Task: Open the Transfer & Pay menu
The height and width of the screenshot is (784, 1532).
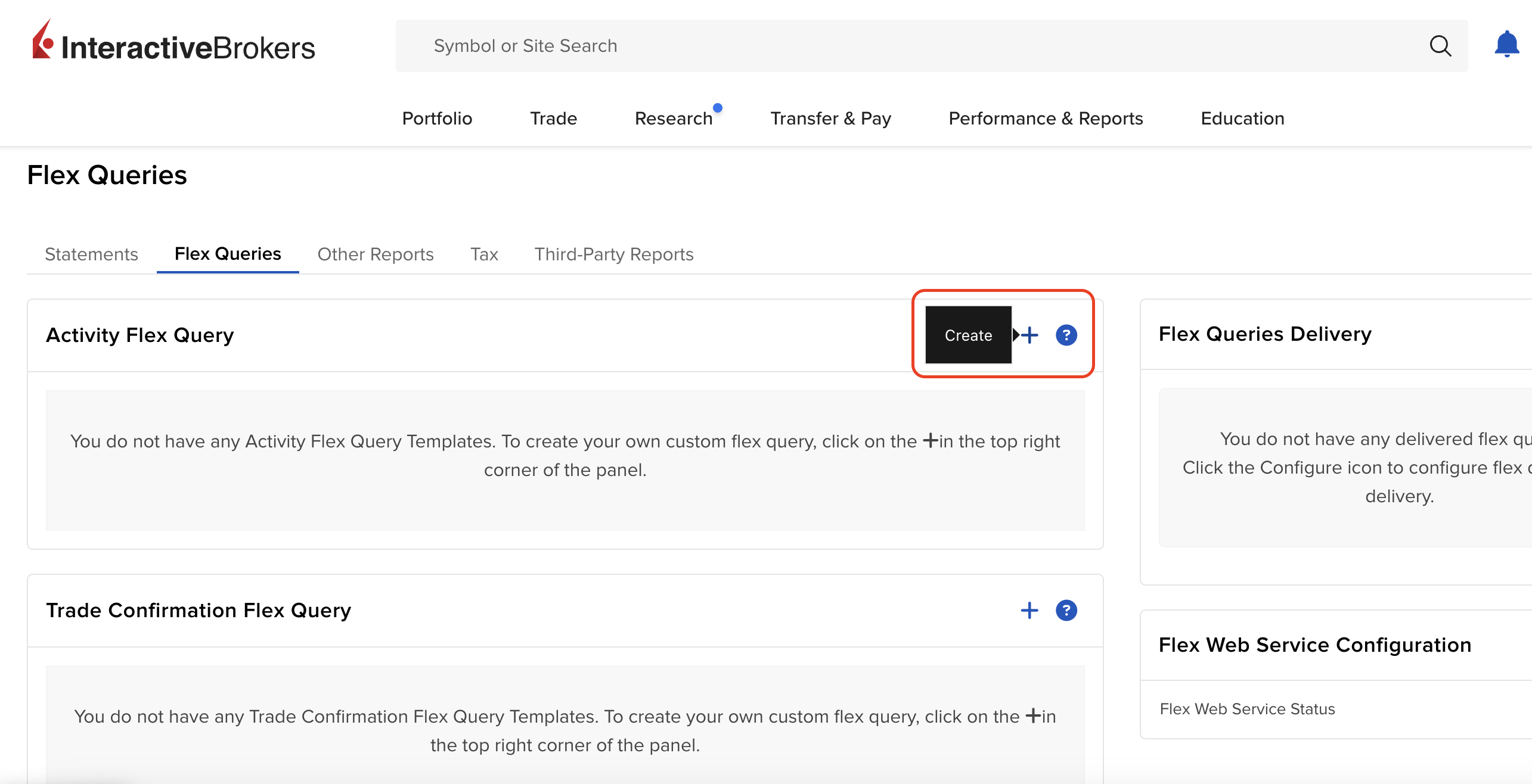Action: point(831,118)
